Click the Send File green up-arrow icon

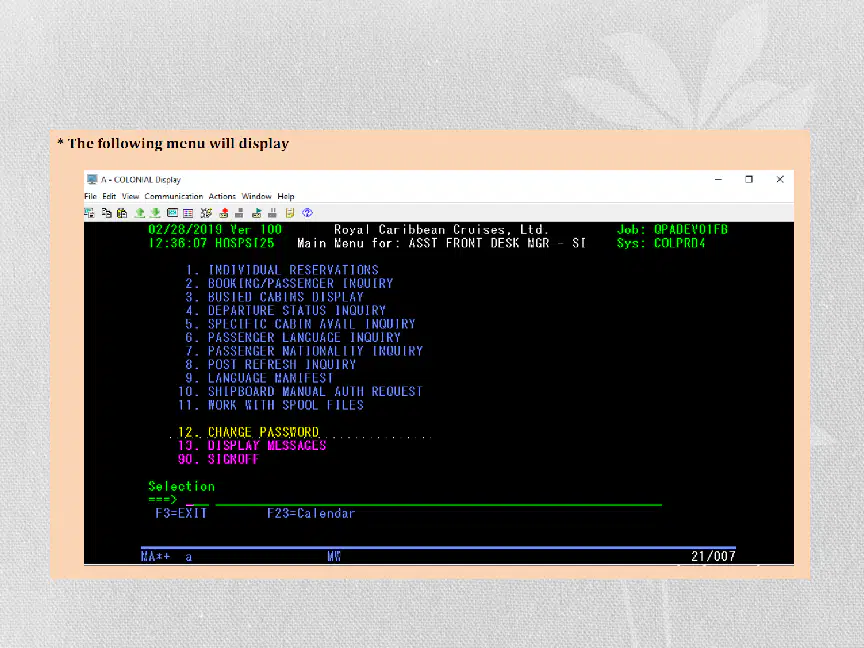pos(140,213)
